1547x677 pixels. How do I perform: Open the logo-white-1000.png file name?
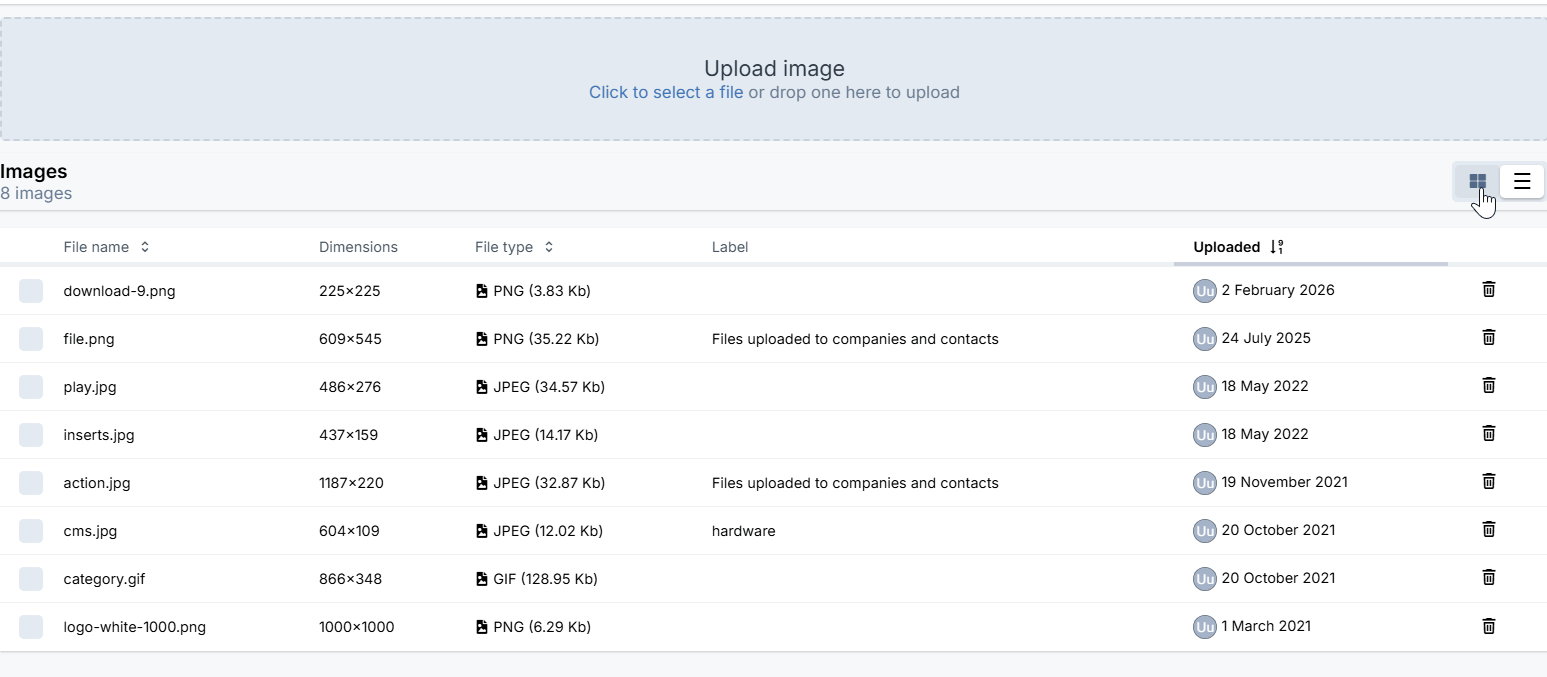tap(134, 627)
